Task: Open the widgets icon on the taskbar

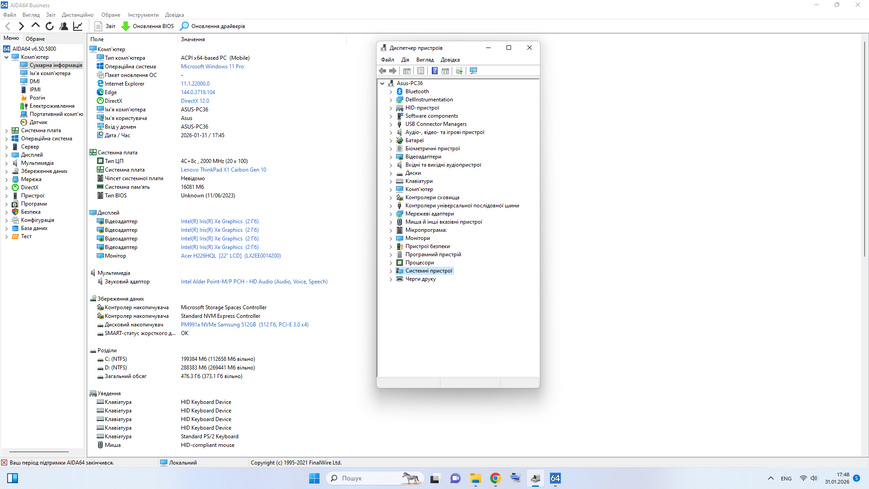Action: pos(12,478)
